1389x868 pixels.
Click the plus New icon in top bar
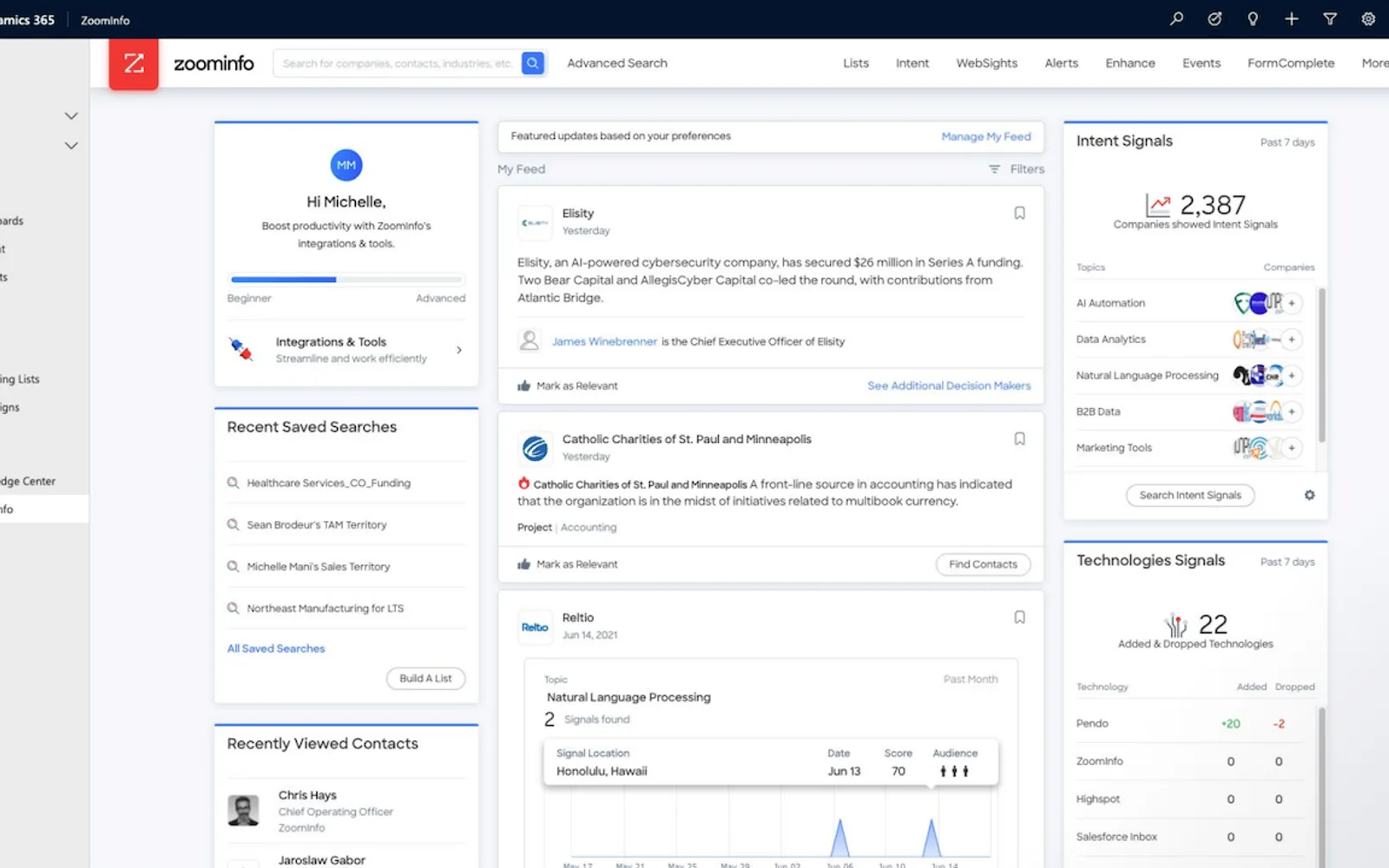point(1292,19)
